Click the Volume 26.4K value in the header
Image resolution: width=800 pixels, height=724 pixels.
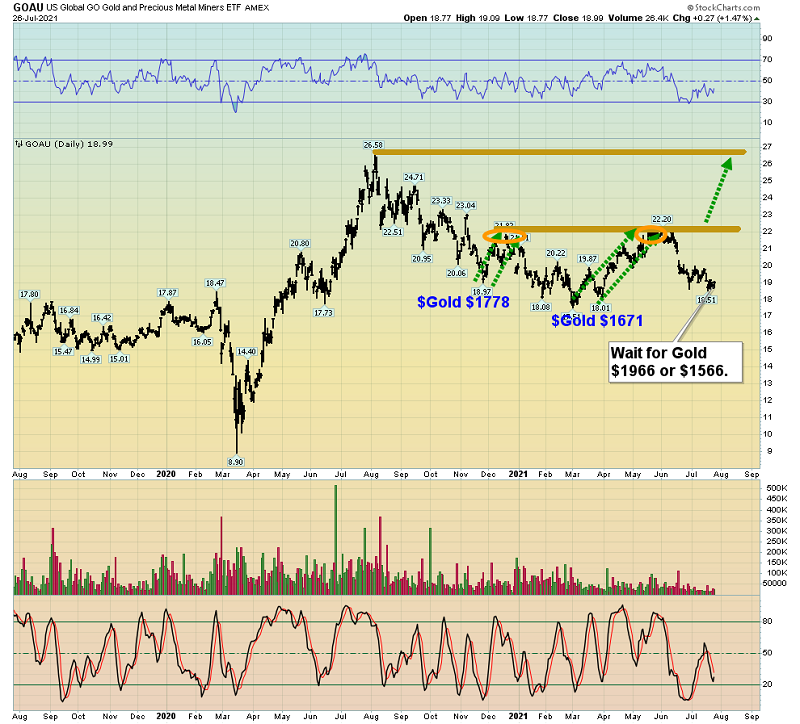coord(638,18)
